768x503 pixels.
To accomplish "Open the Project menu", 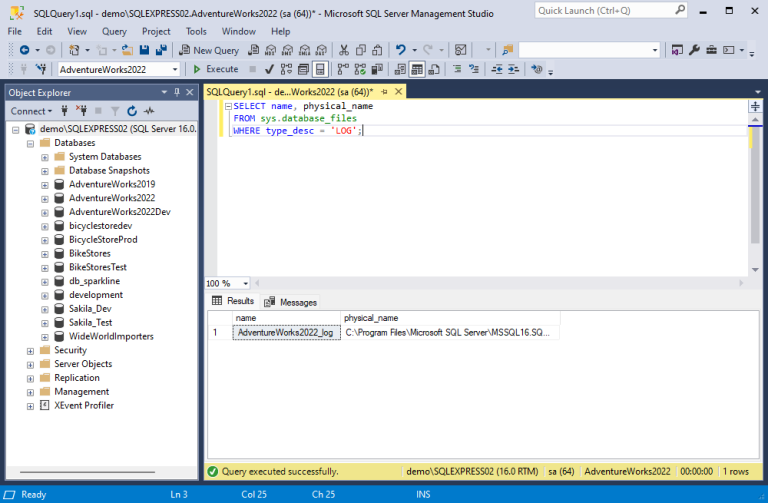I will [156, 31].
